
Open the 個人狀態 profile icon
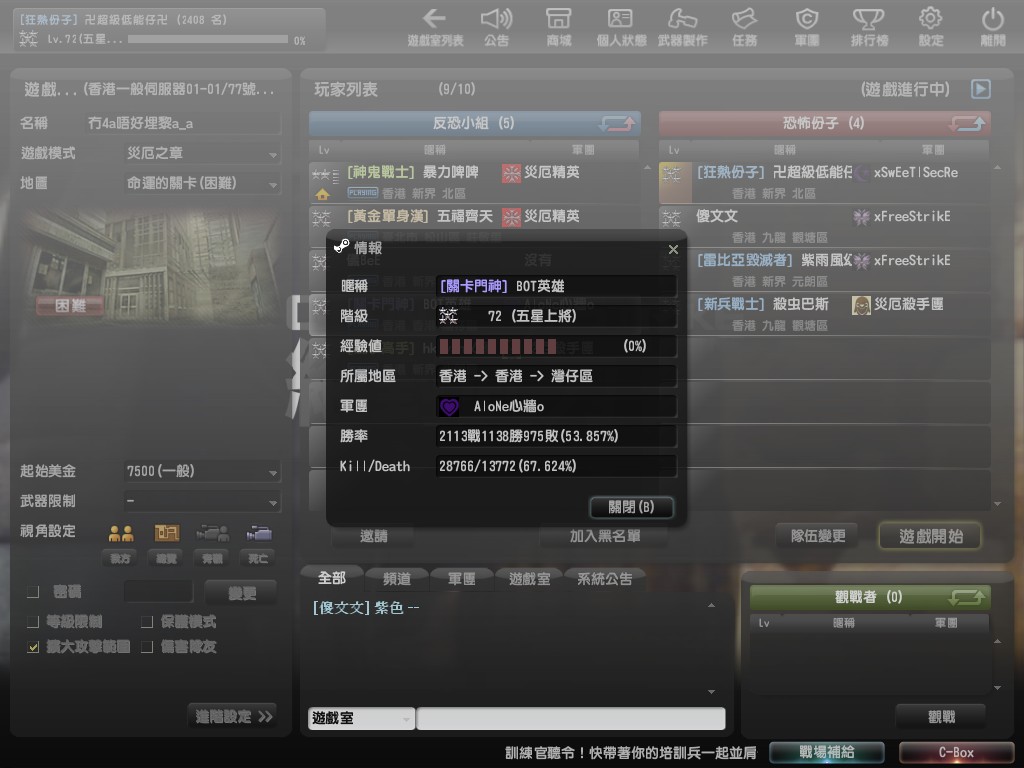pos(620,18)
